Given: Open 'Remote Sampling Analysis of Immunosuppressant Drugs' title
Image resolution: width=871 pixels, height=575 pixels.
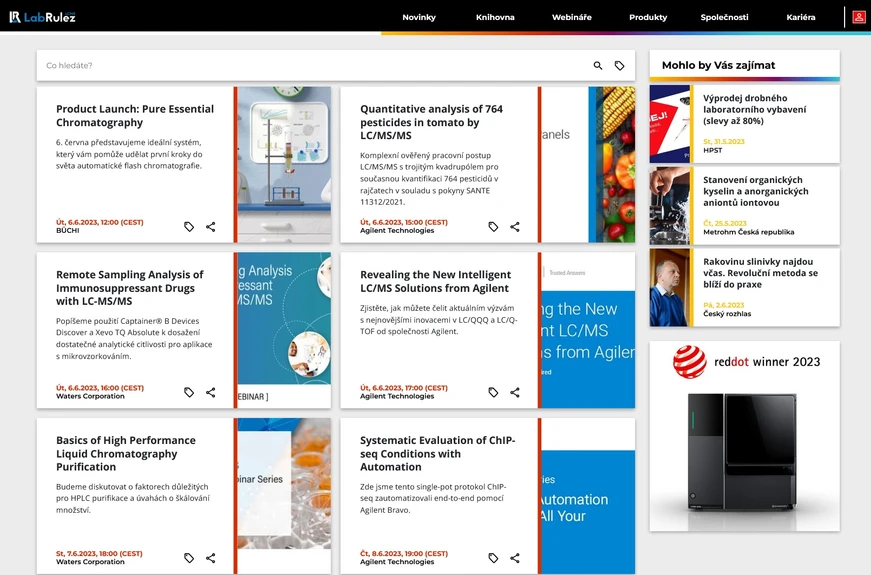Looking at the screenshot, I should 129,288.
